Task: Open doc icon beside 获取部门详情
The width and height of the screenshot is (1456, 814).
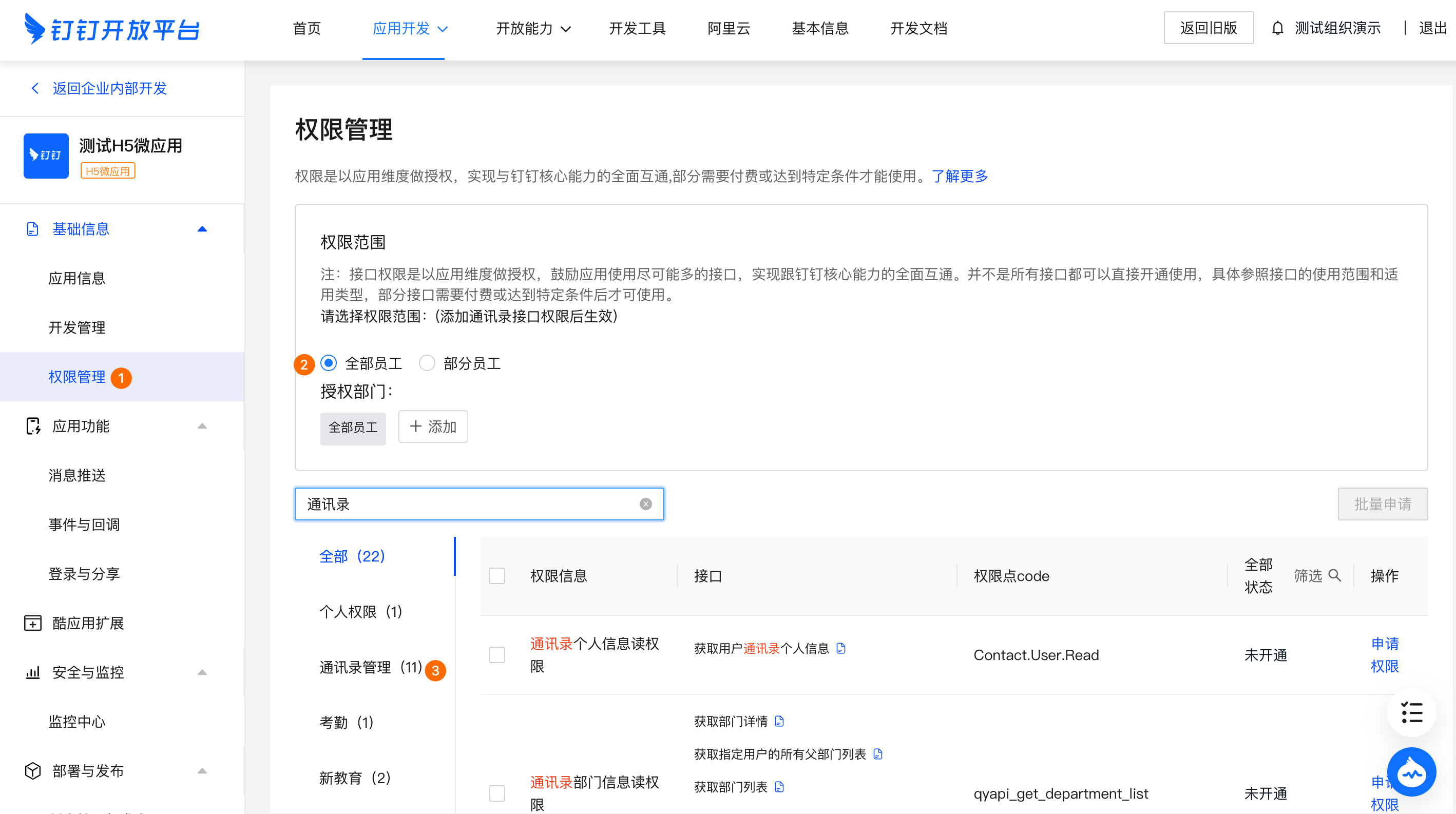Action: [x=779, y=721]
